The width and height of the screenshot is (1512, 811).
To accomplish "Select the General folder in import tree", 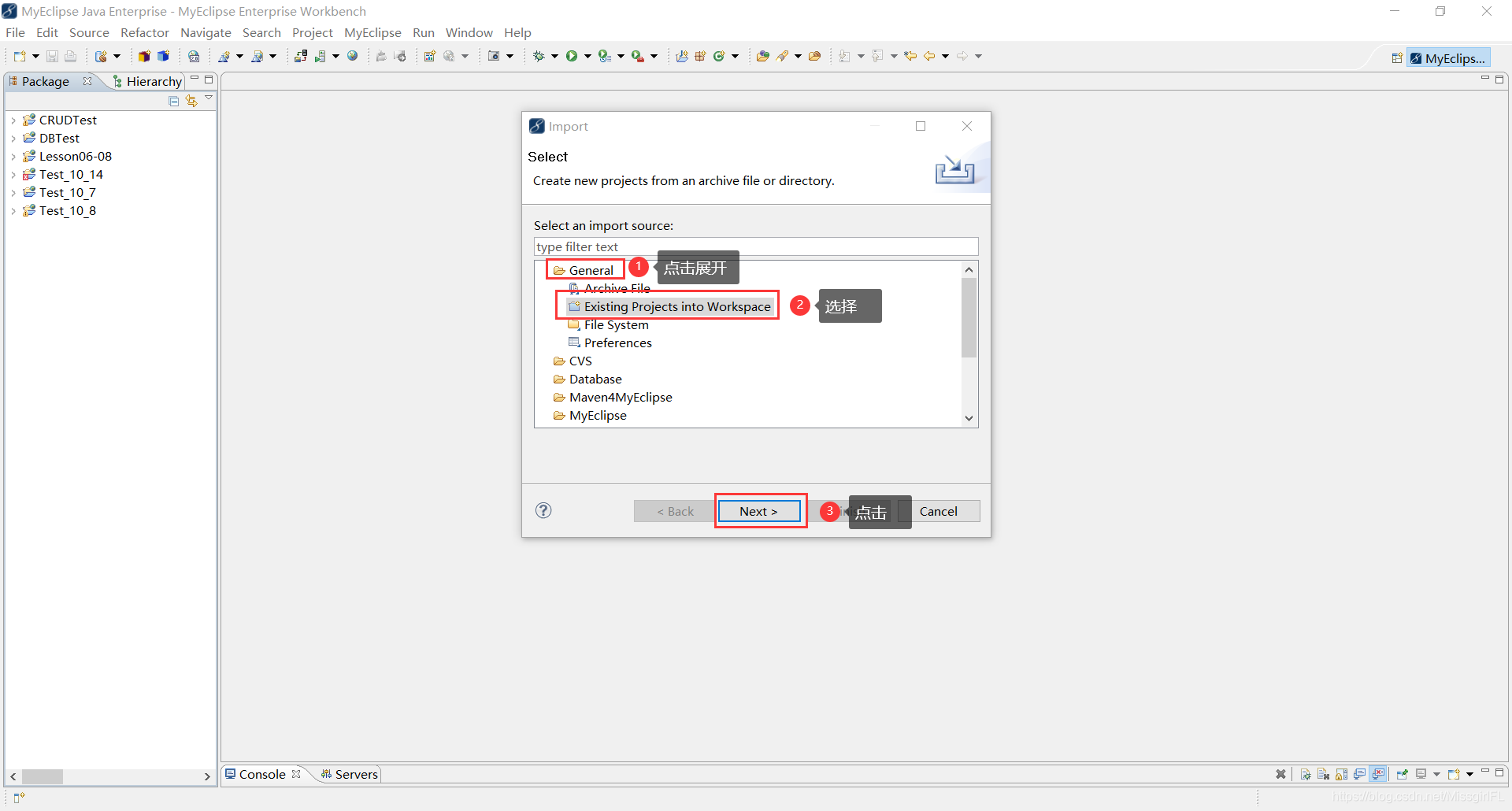I will coord(584,270).
